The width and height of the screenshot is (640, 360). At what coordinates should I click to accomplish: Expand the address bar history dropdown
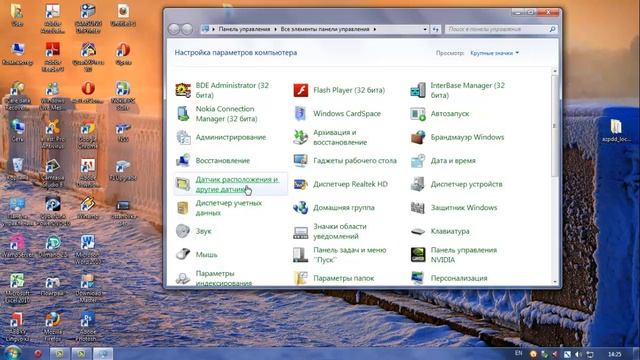425,29
